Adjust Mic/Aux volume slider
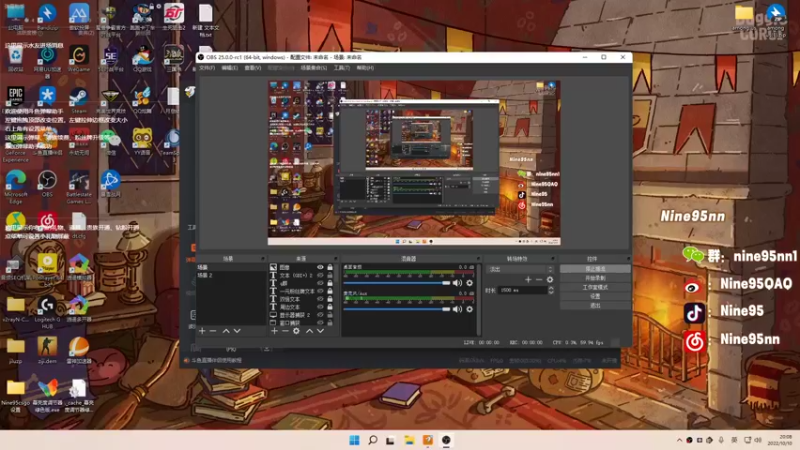This screenshot has width=800, height=450. (397, 309)
